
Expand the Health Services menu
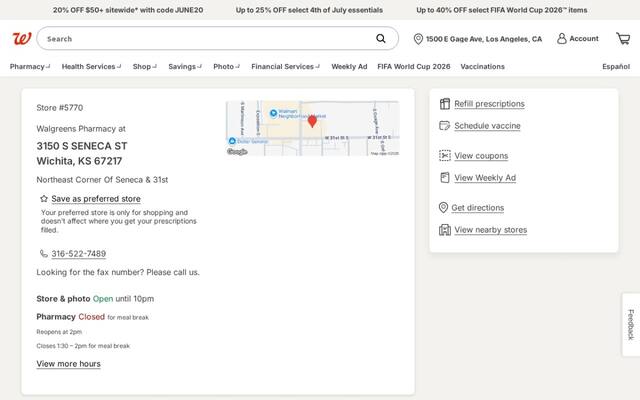point(91,67)
